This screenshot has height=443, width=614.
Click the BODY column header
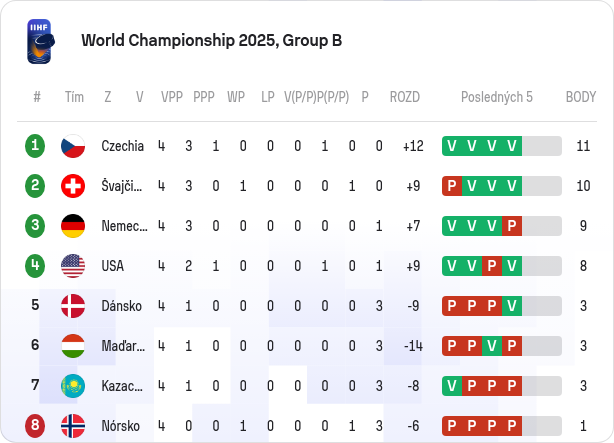(581, 97)
